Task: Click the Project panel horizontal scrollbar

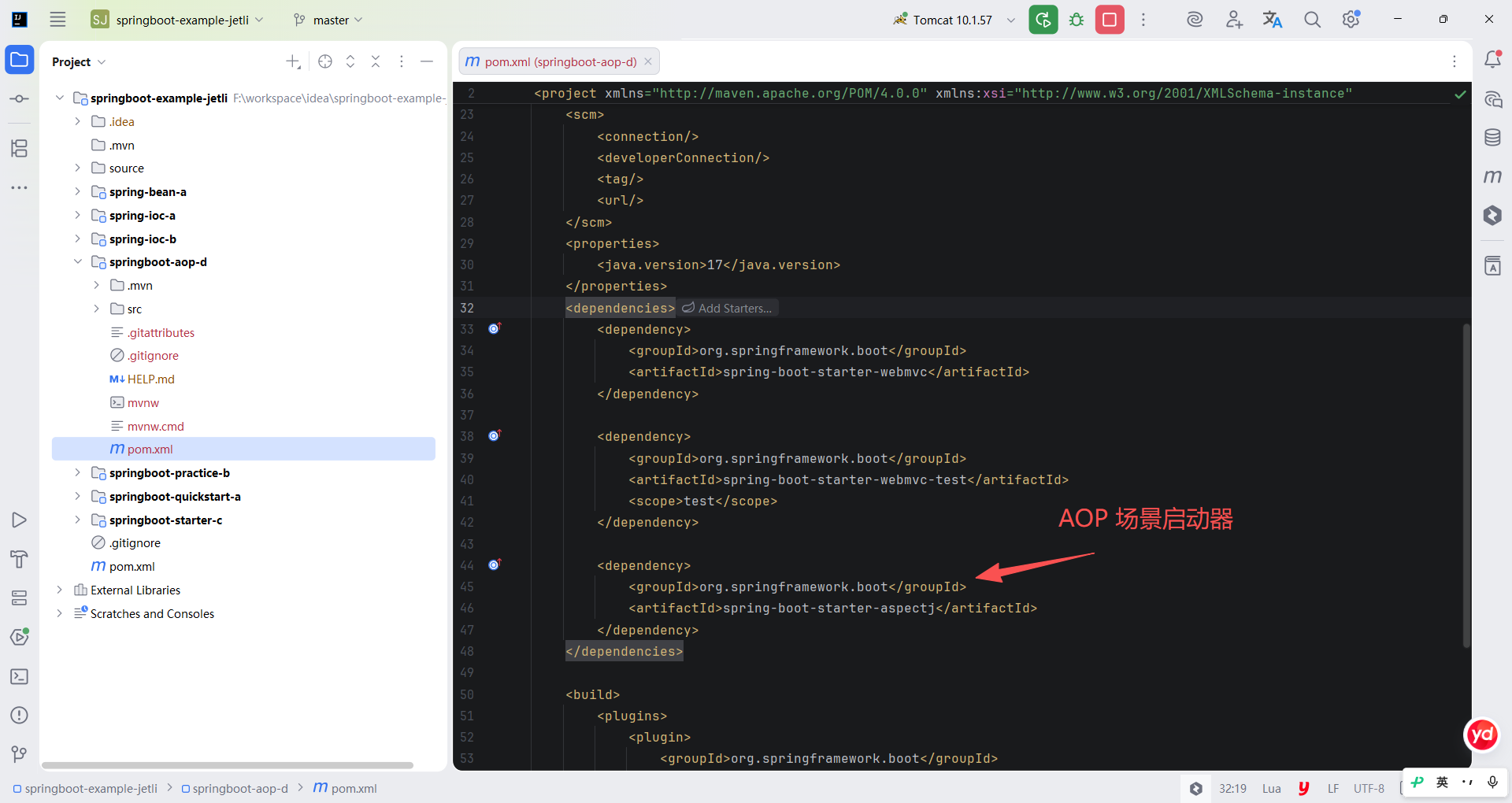Action: pos(228,764)
